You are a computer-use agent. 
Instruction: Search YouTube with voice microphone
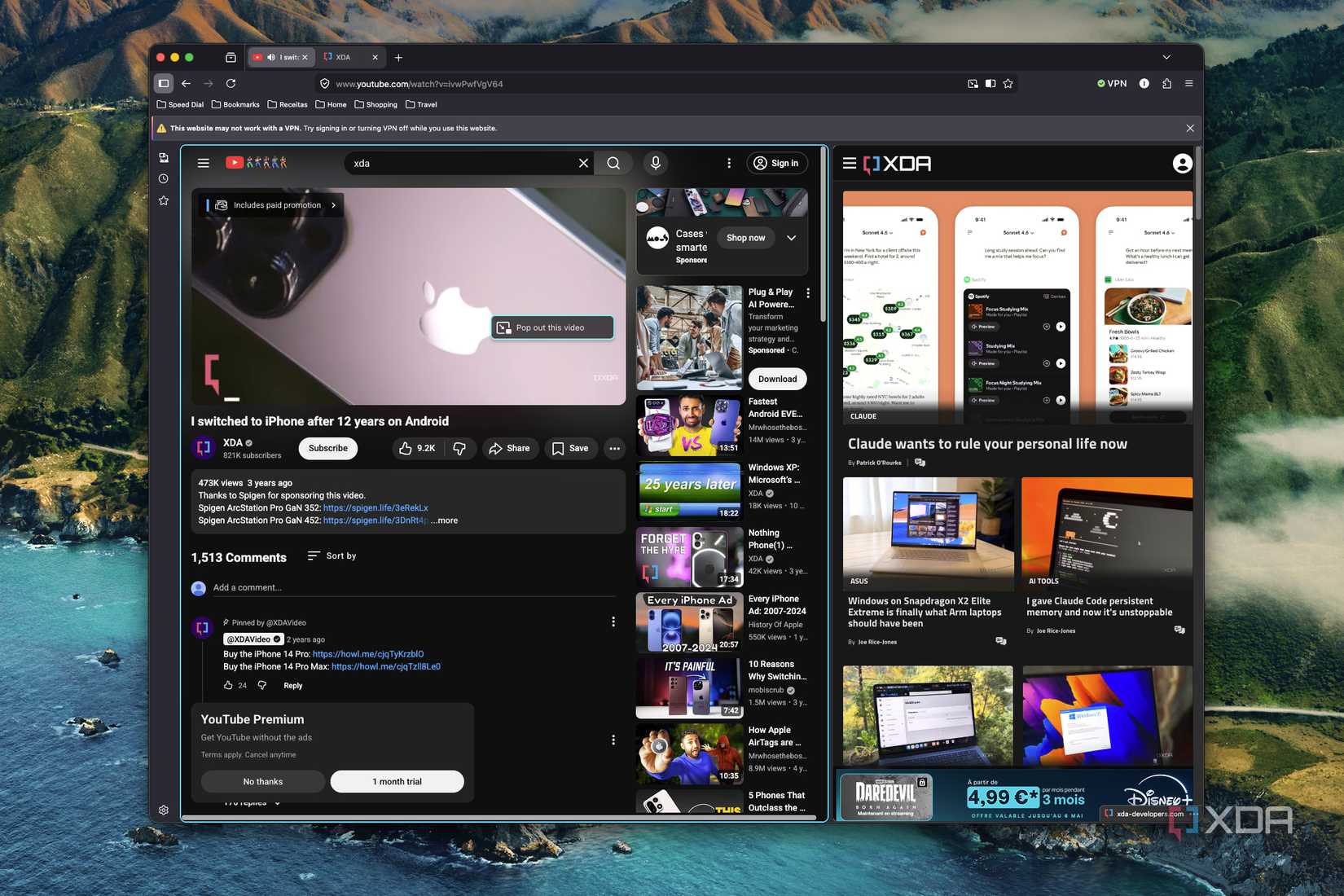[656, 163]
